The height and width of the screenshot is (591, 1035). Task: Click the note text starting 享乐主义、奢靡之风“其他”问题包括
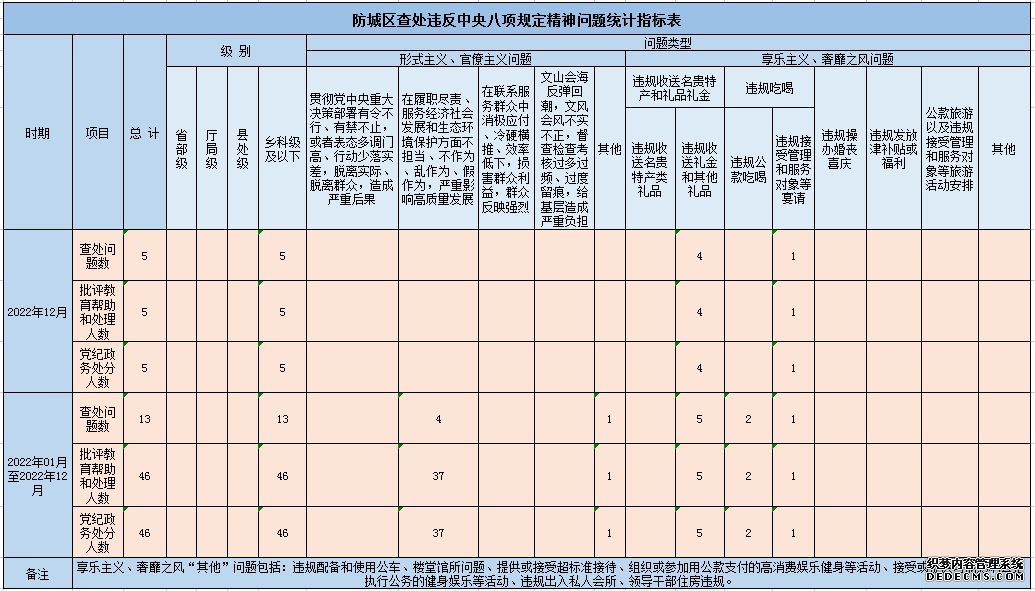[x=549, y=574]
